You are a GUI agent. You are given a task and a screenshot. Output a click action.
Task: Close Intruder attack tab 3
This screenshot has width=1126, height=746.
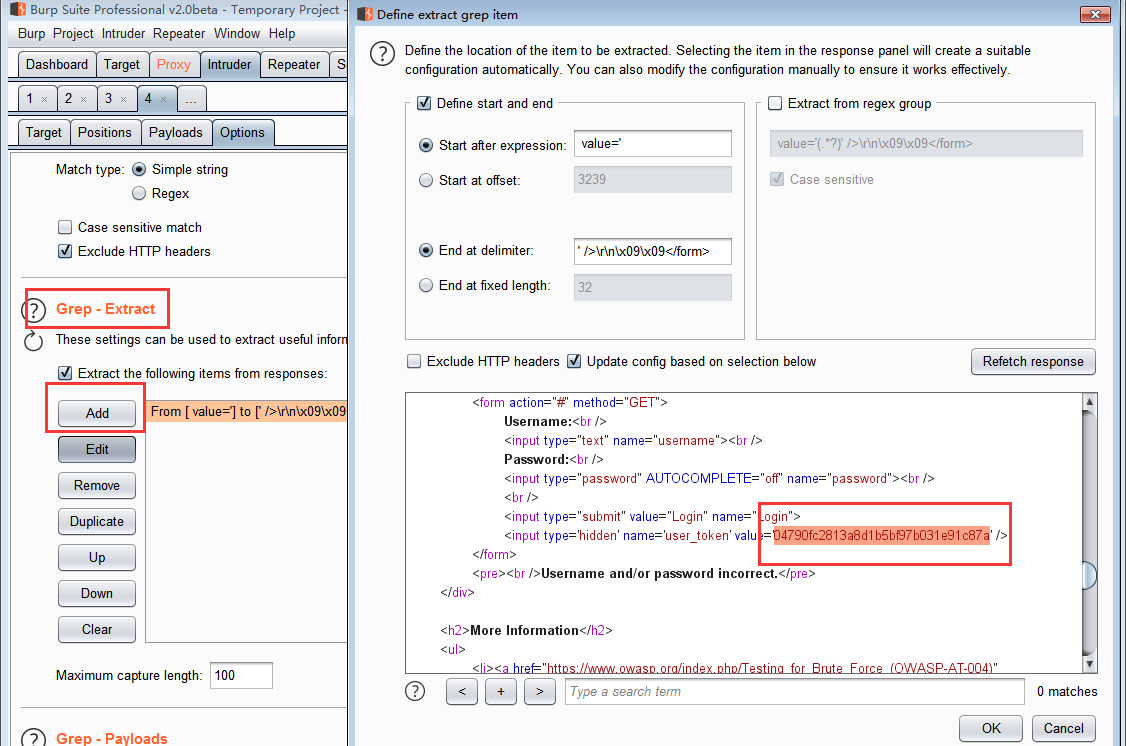[124, 99]
